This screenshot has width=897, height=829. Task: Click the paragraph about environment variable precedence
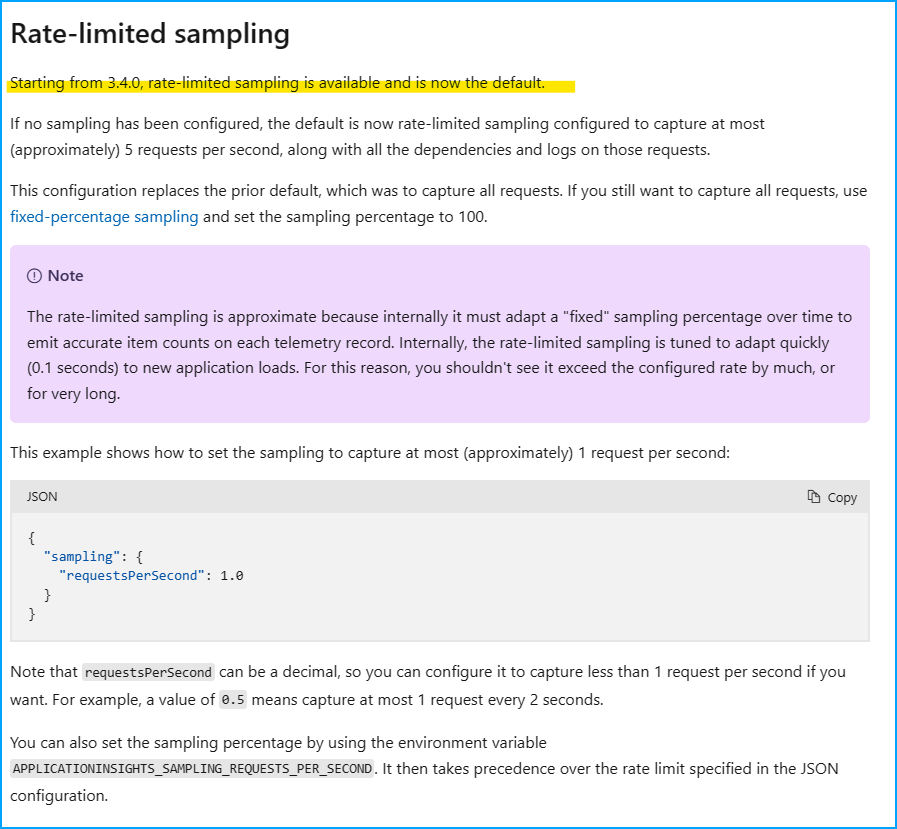tap(430, 769)
